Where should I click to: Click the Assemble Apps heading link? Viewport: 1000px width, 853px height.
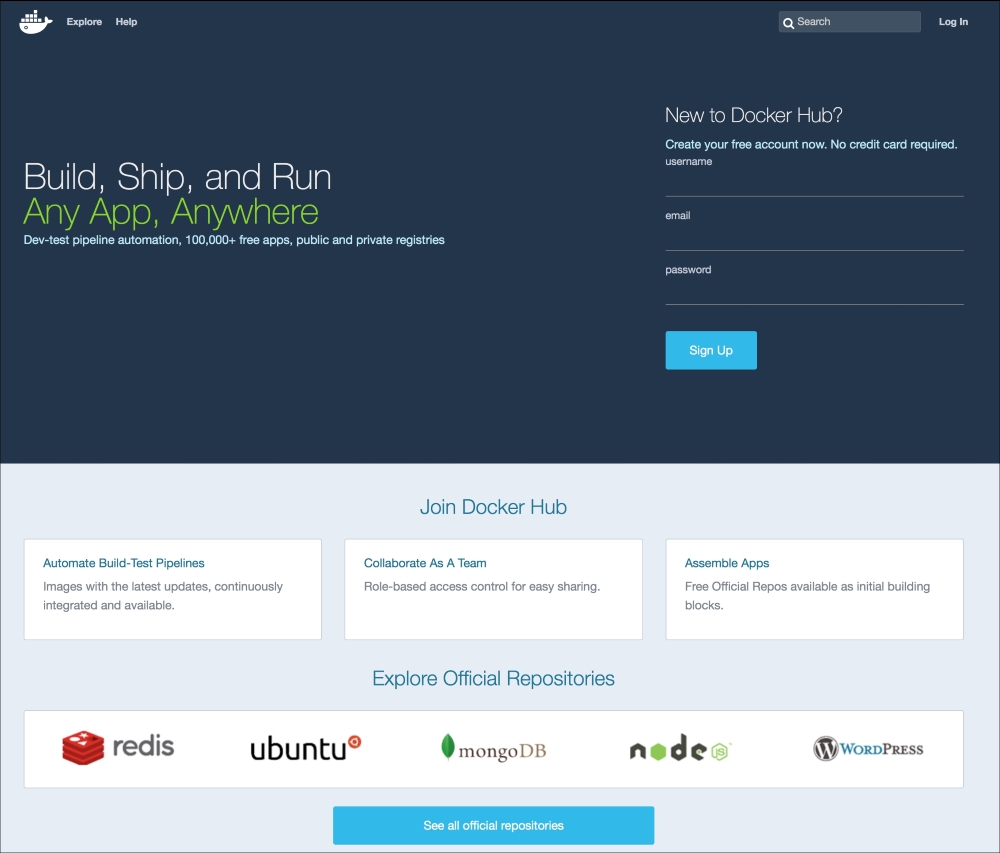pyautogui.click(x=727, y=563)
